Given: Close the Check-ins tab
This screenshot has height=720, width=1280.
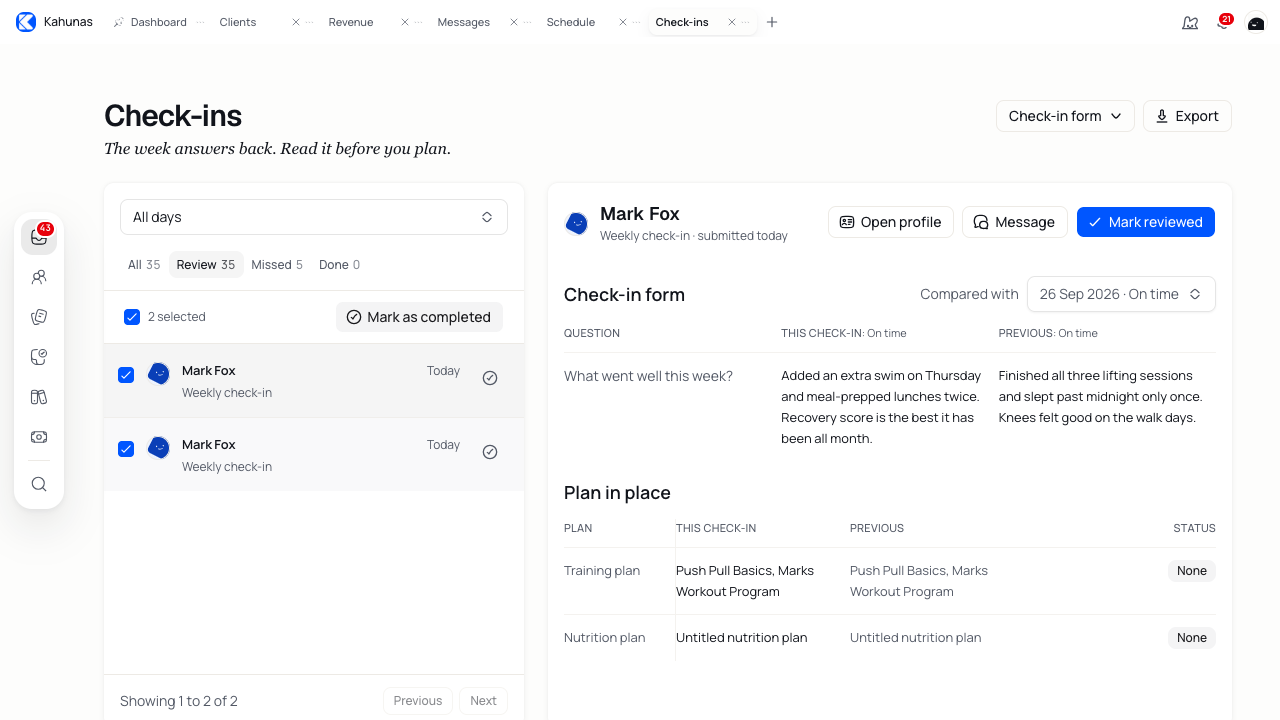Looking at the screenshot, I should click(x=732, y=22).
